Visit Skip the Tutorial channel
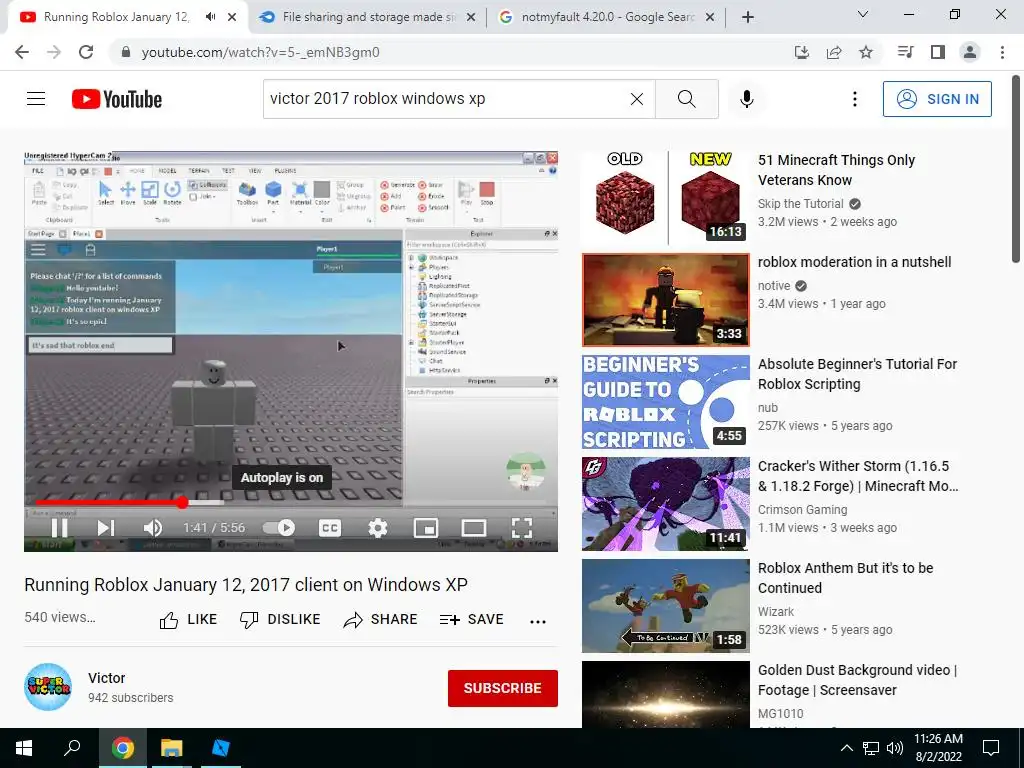Image resolution: width=1024 pixels, height=768 pixels. coord(801,204)
